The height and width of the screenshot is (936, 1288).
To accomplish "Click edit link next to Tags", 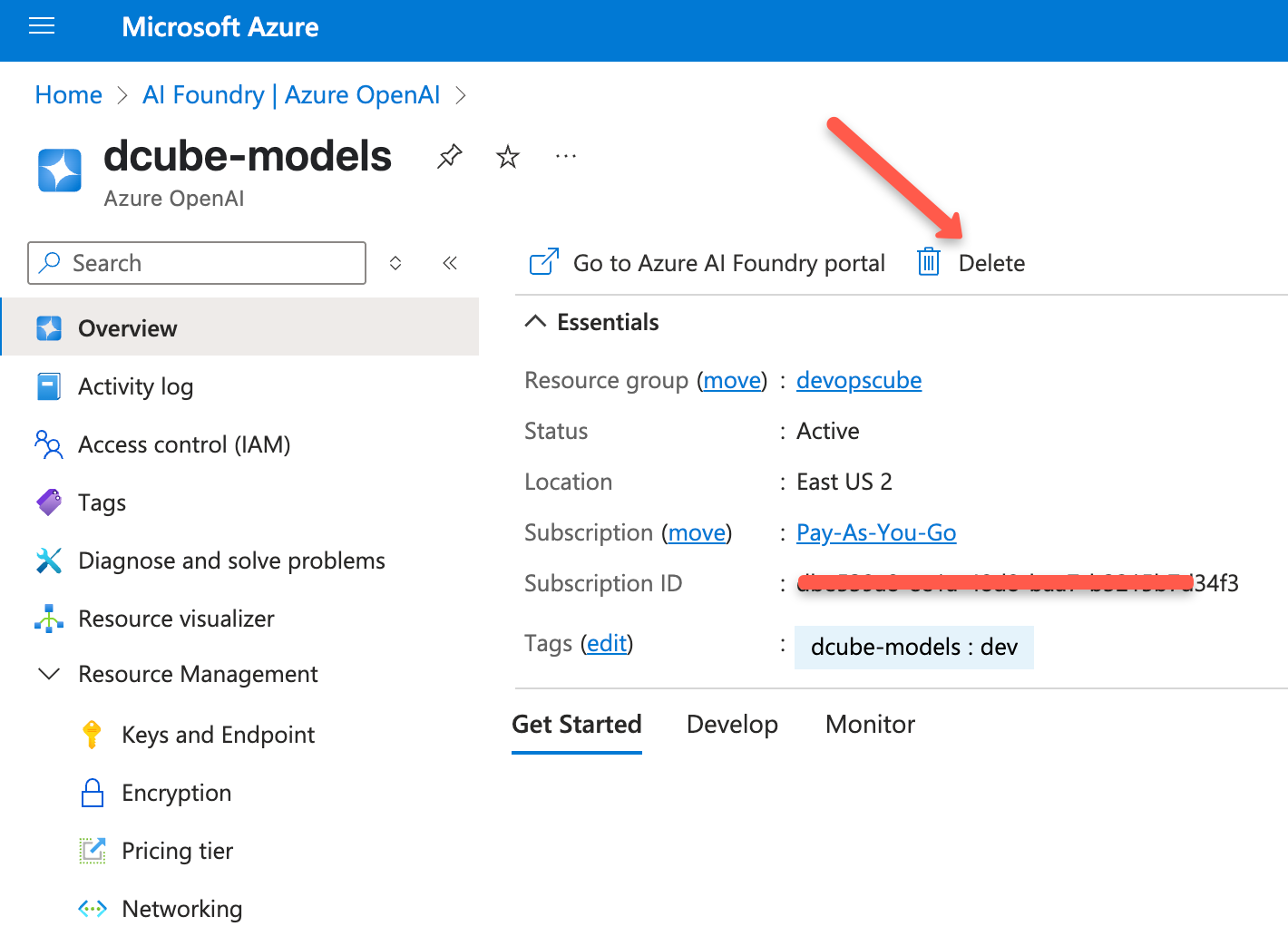I will click(x=607, y=643).
